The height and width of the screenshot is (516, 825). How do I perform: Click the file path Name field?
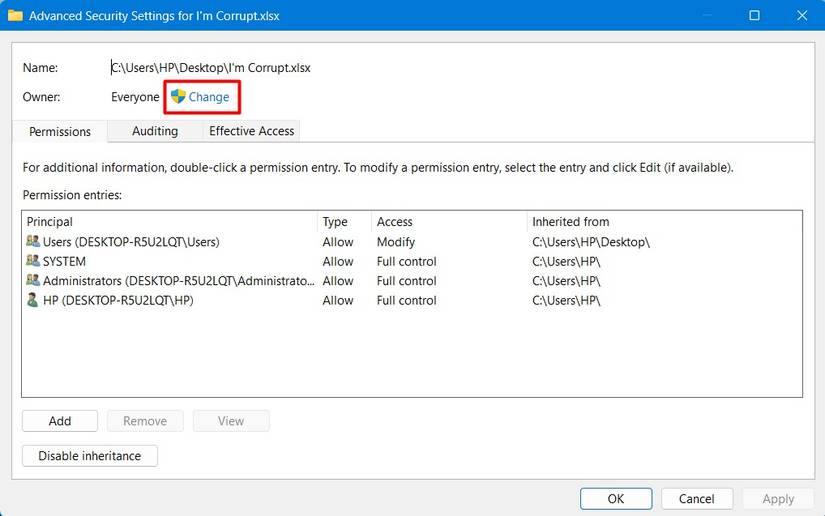(x=211, y=68)
